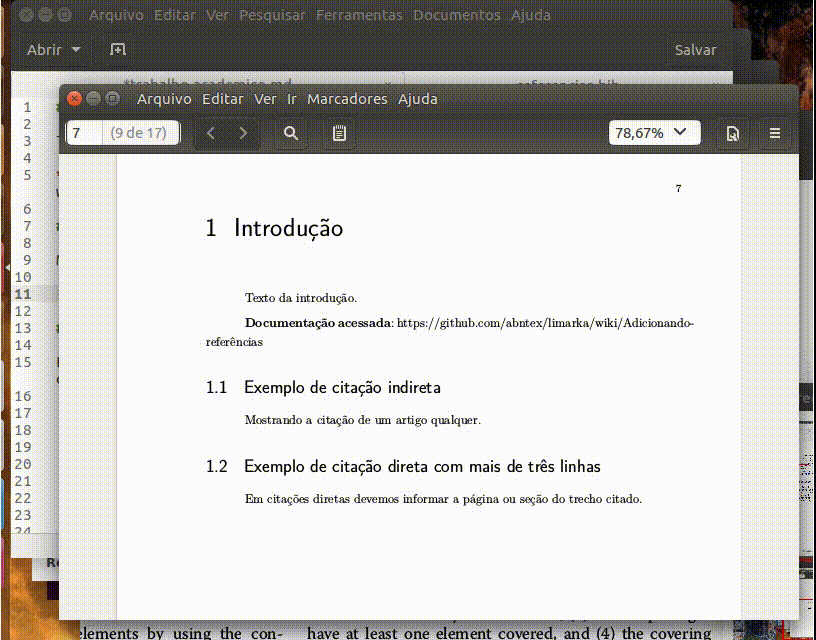This screenshot has height=640, width=816.
Task: Open Documentos menu in text editor
Action: pos(456,15)
